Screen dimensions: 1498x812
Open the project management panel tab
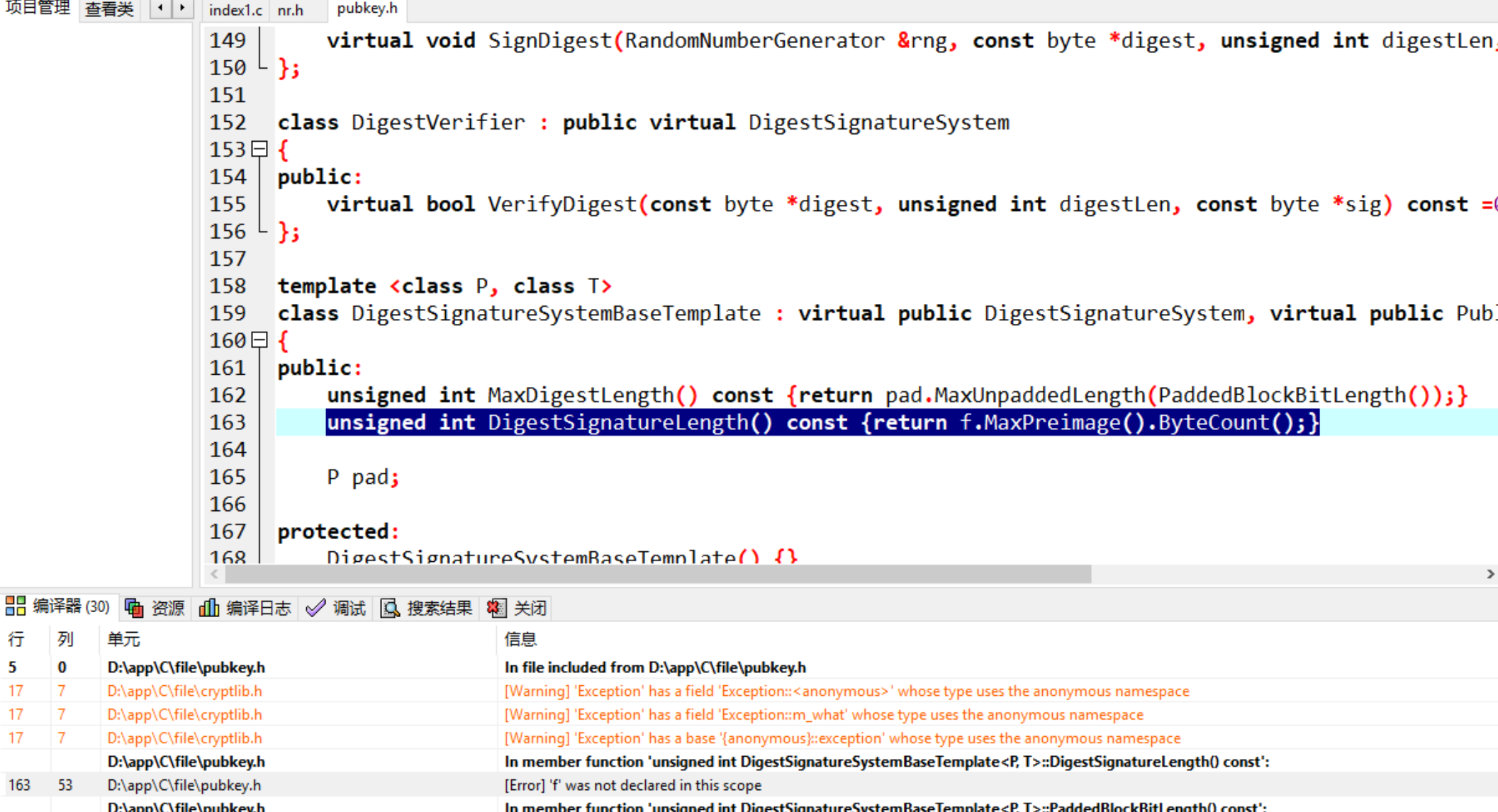[38, 9]
